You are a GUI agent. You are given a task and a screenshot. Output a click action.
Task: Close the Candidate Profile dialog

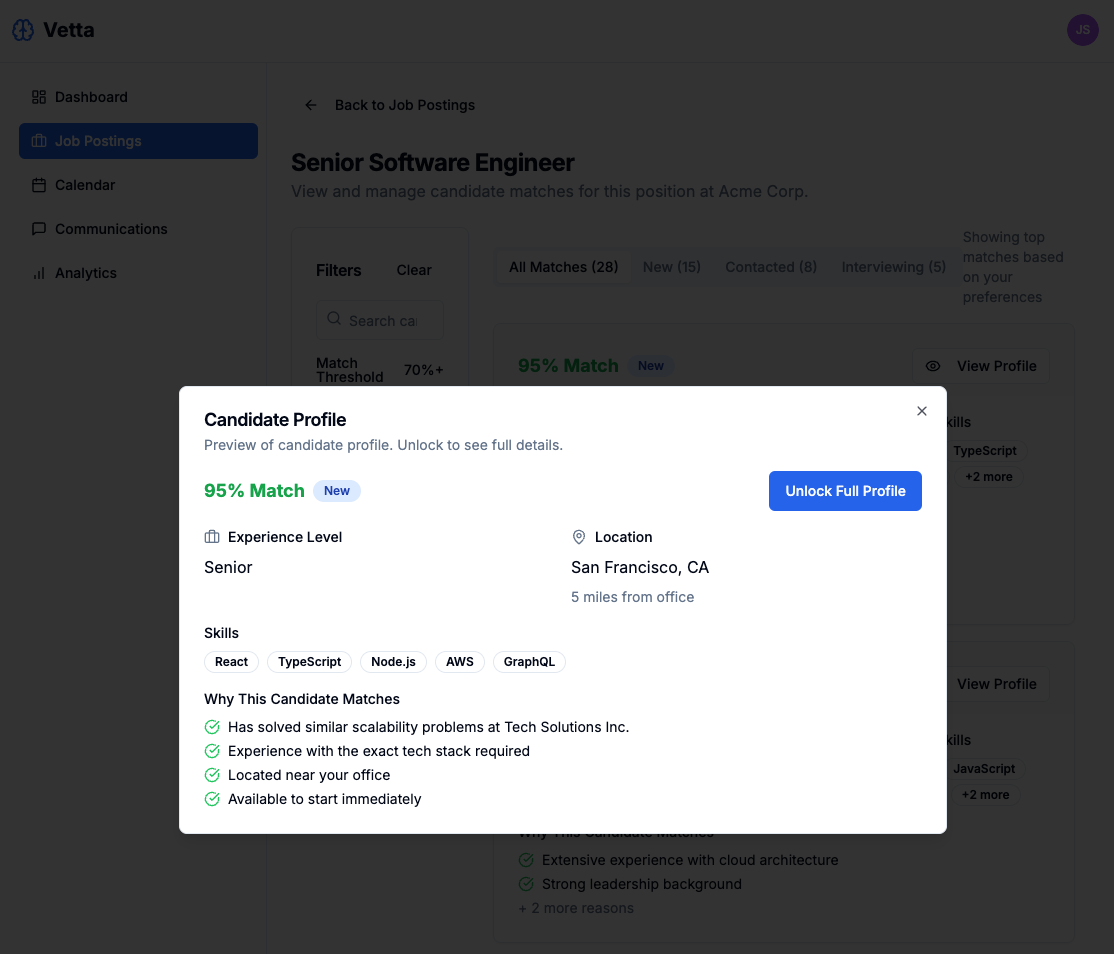coord(922,411)
